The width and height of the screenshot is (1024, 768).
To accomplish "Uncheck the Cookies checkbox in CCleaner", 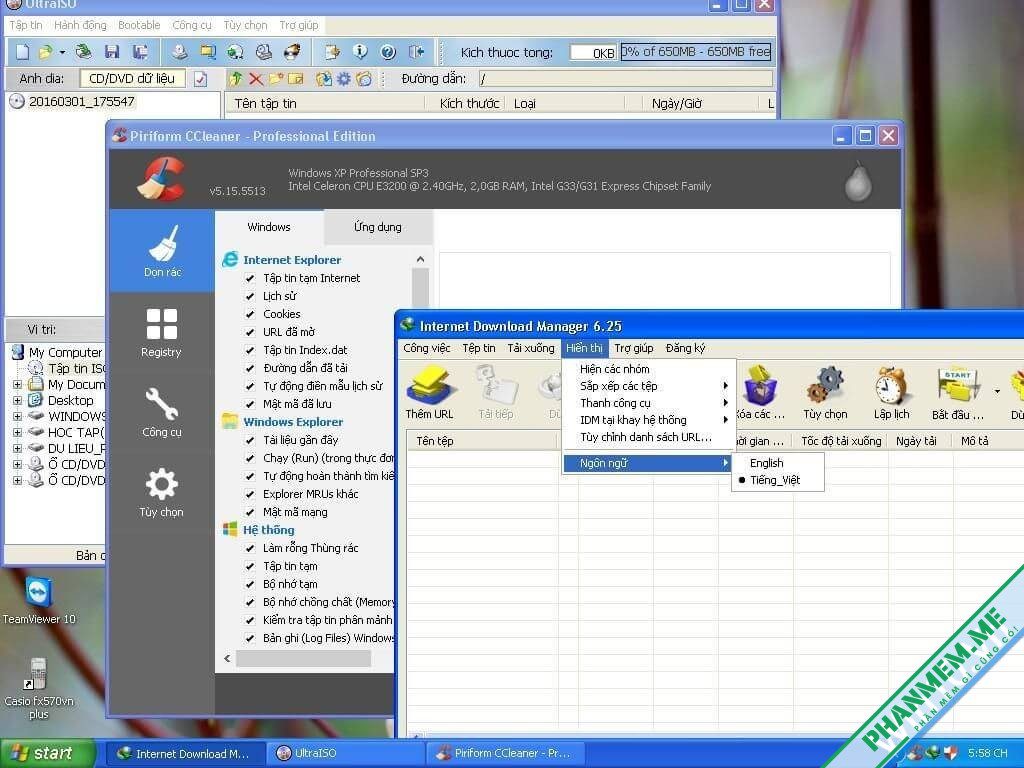I will tap(249, 314).
